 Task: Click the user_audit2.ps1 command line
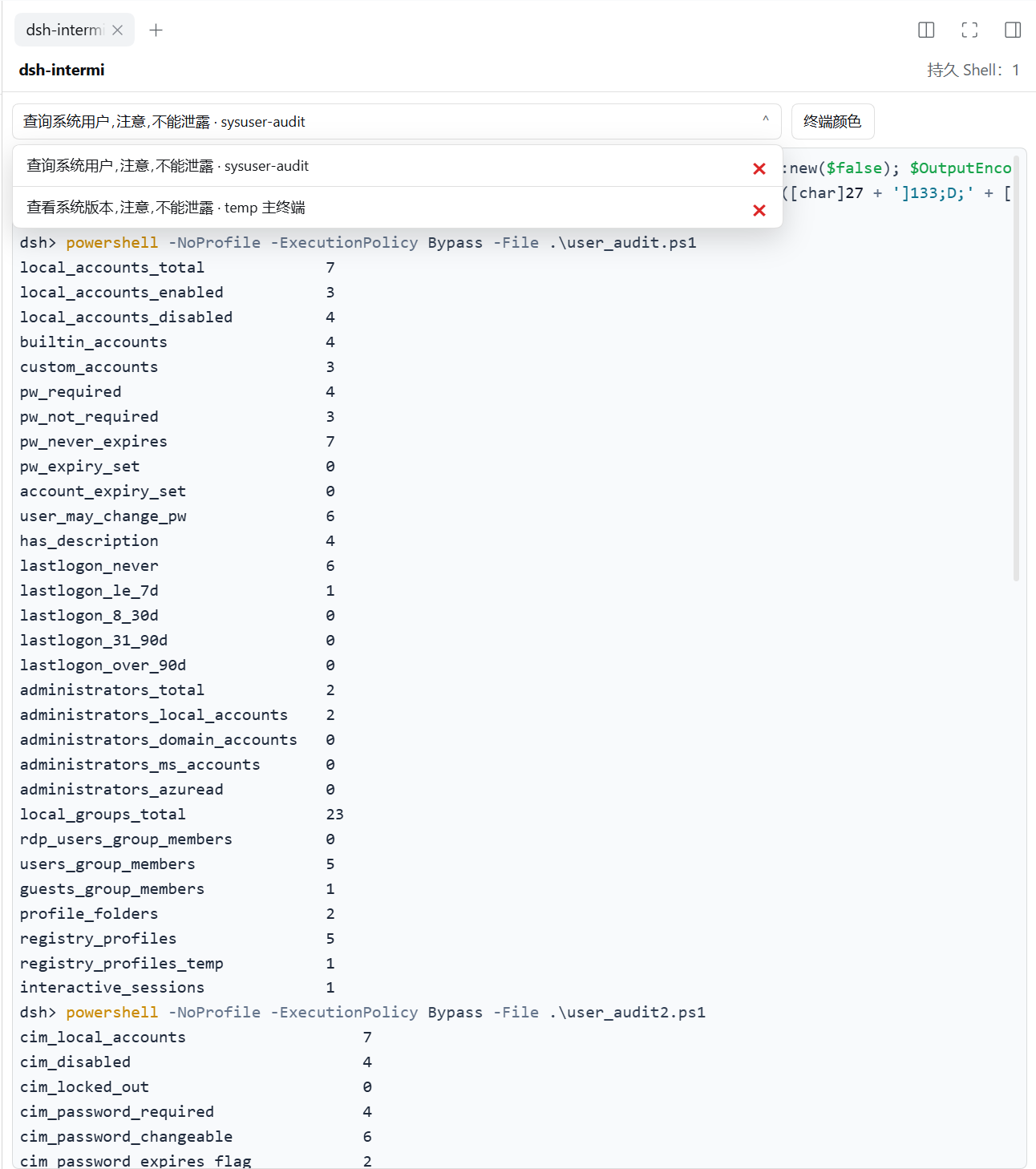pos(362,1012)
